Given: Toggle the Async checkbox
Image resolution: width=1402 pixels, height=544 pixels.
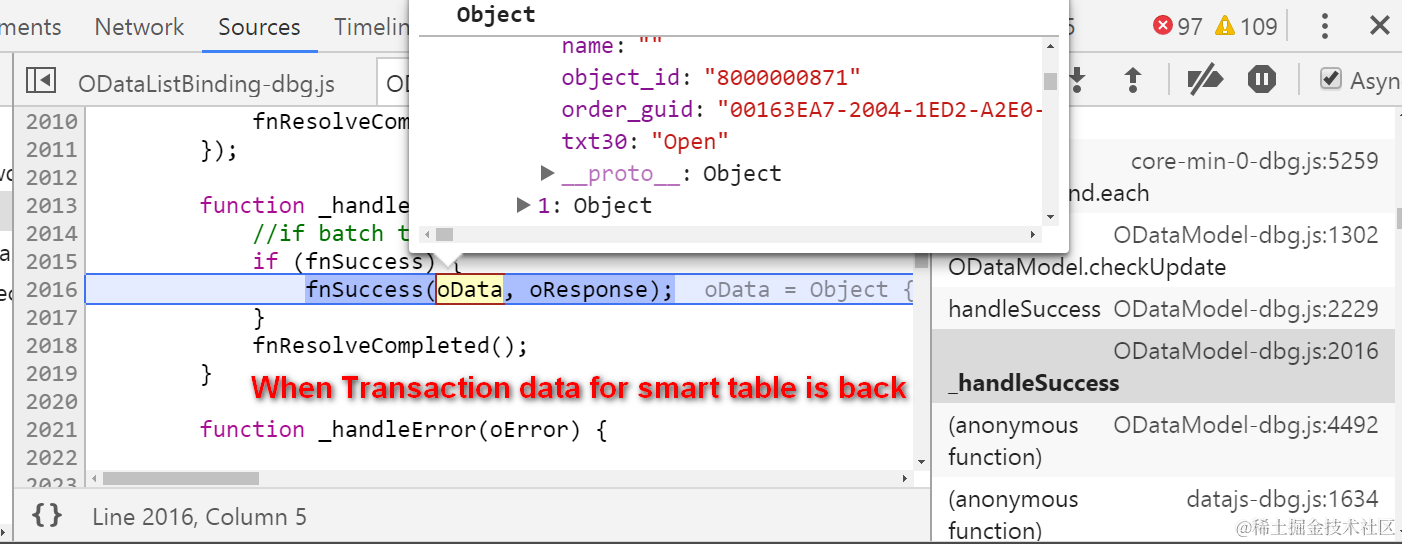Looking at the screenshot, I should pyautogui.click(x=1330, y=80).
